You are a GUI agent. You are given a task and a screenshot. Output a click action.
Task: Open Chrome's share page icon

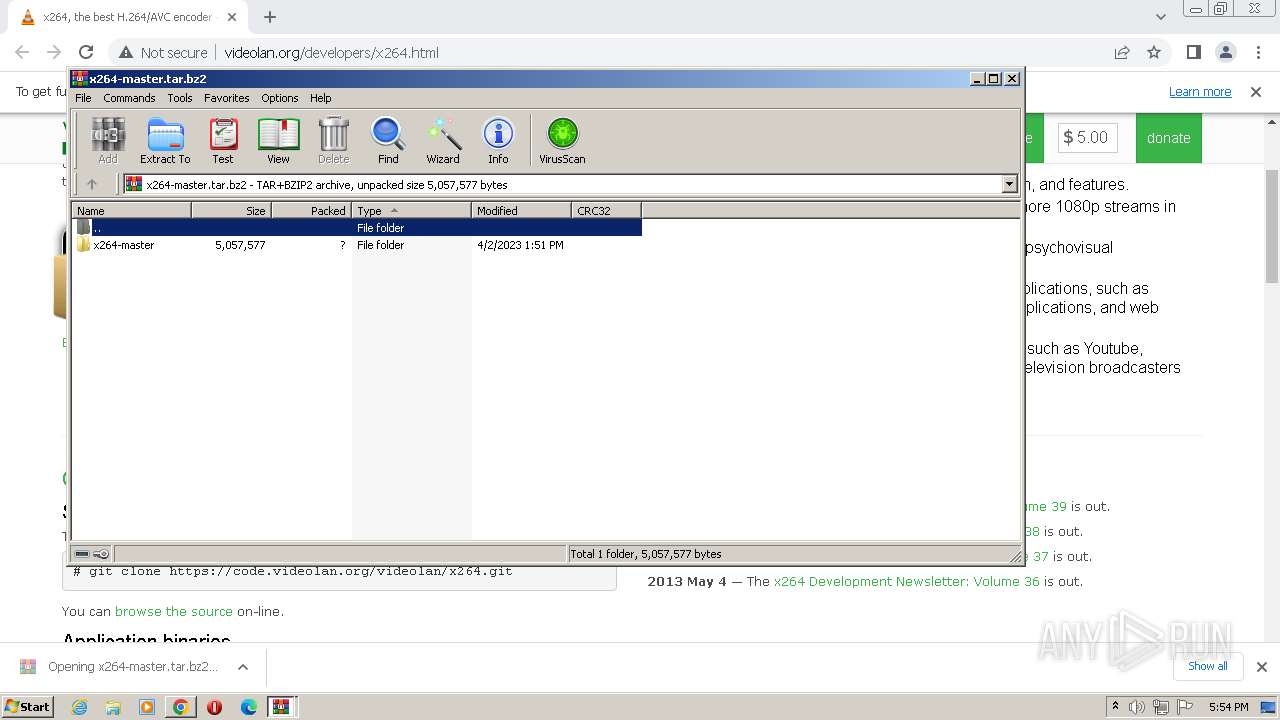tap(1122, 52)
